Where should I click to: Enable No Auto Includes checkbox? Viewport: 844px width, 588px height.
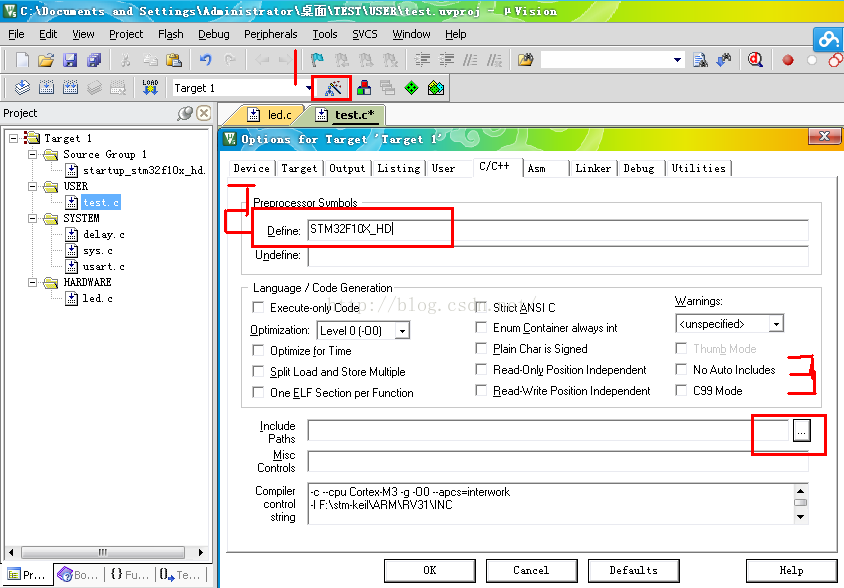click(681, 369)
